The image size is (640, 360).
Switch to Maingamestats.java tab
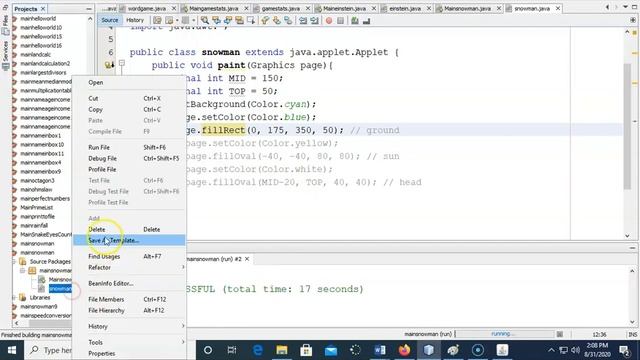pos(213,8)
